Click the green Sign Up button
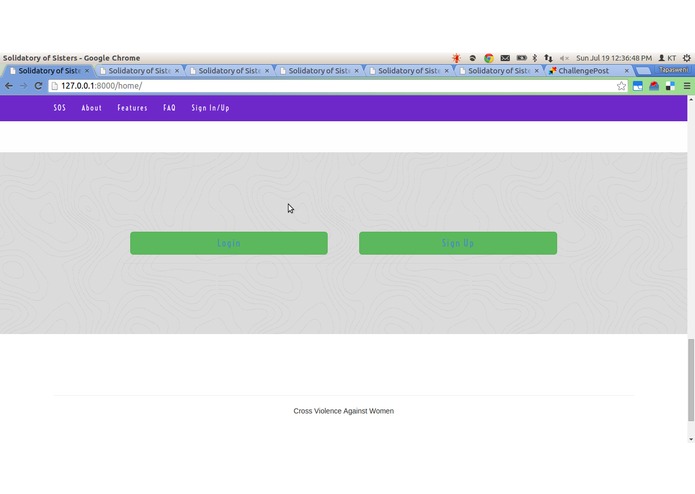This screenshot has height=494, width=695. click(x=458, y=243)
